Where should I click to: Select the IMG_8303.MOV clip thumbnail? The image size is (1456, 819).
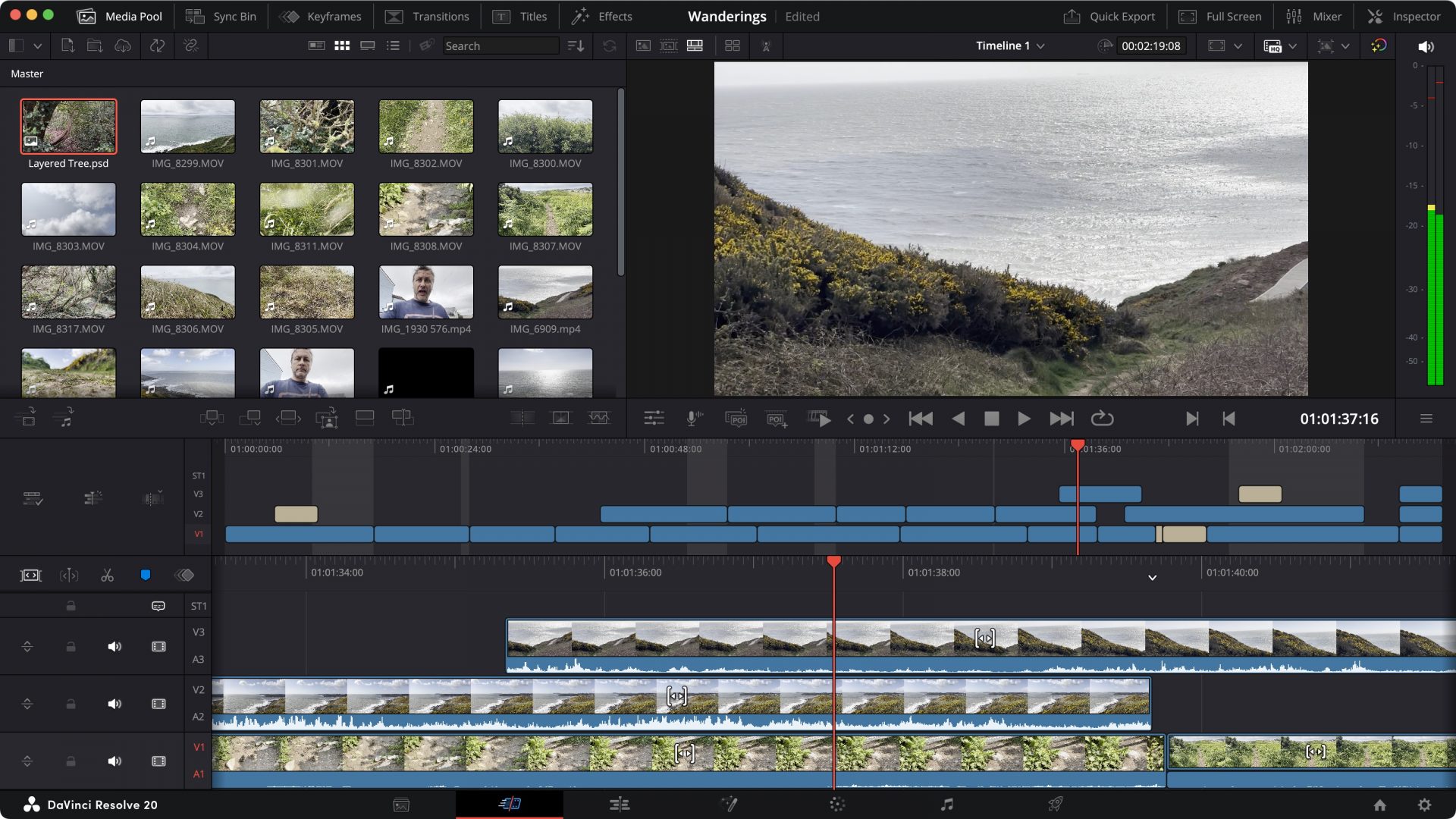[68, 210]
